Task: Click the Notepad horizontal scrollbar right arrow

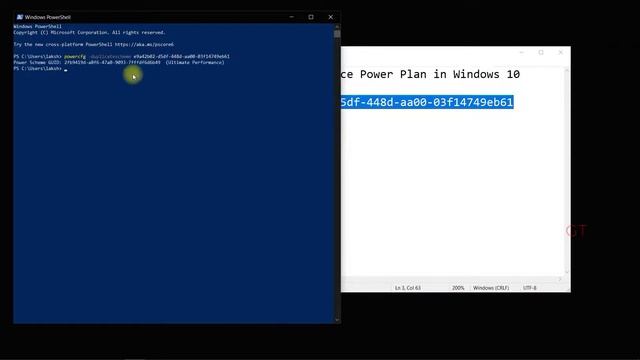Action: tap(560, 279)
